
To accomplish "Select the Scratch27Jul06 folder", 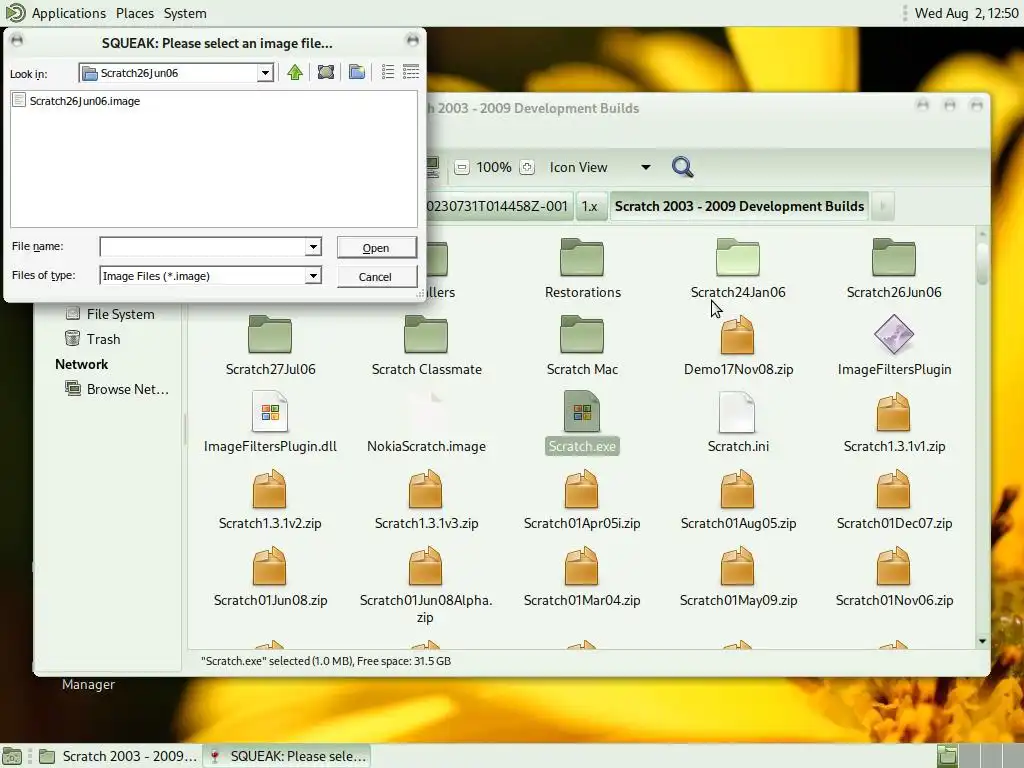I will coord(270,345).
